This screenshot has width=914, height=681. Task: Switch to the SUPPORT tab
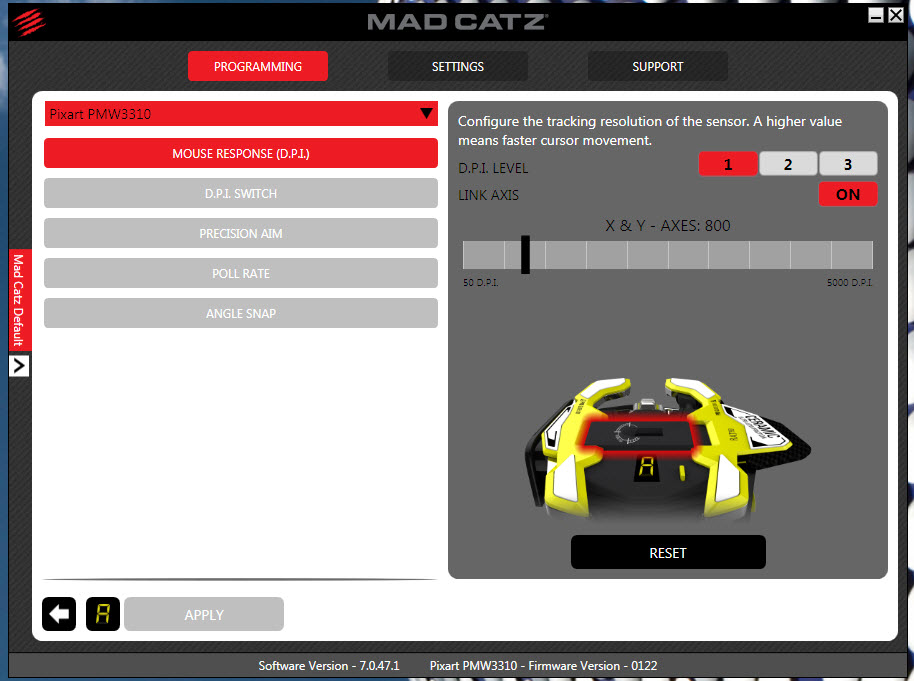point(658,66)
